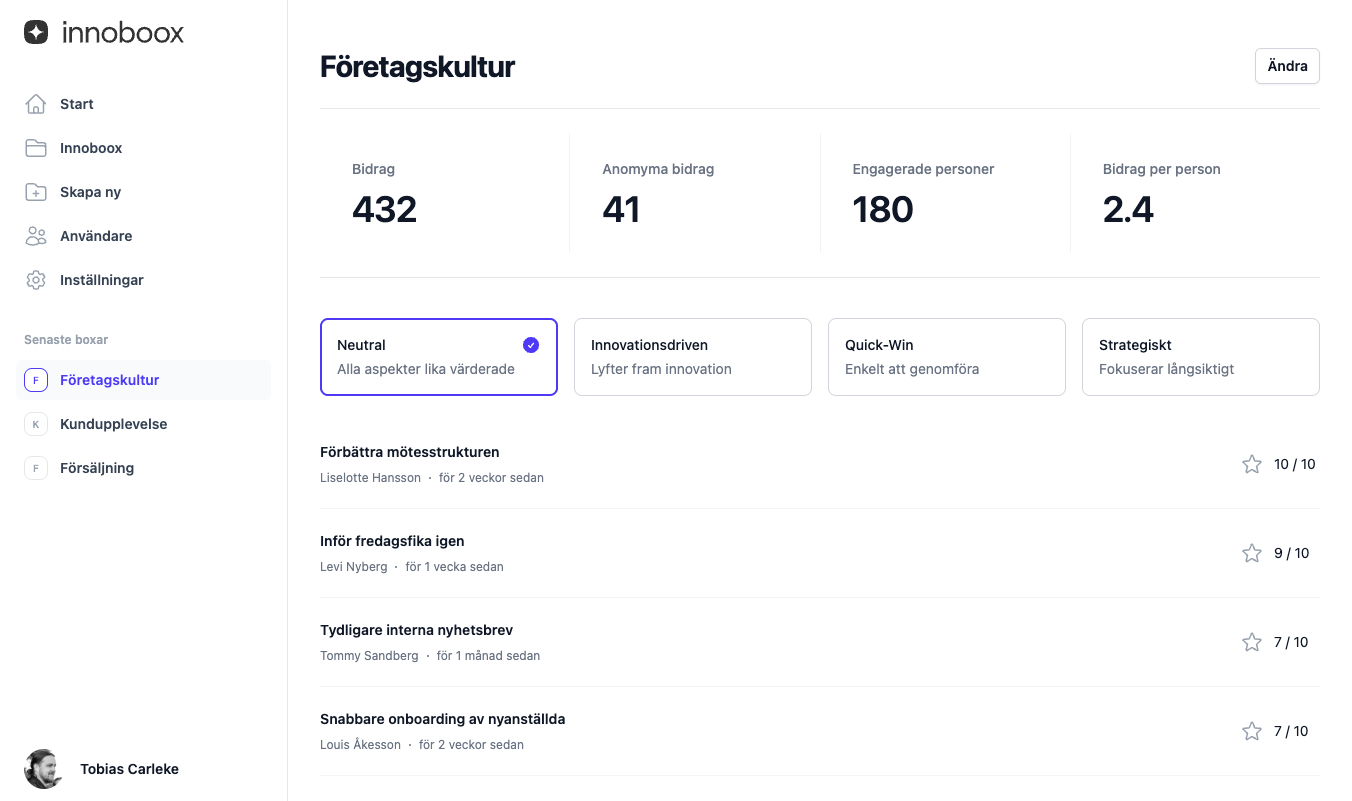Click the Ändra button
Viewport: 1352px width, 801px height.
pyautogui.click(x=1287, y=66)
